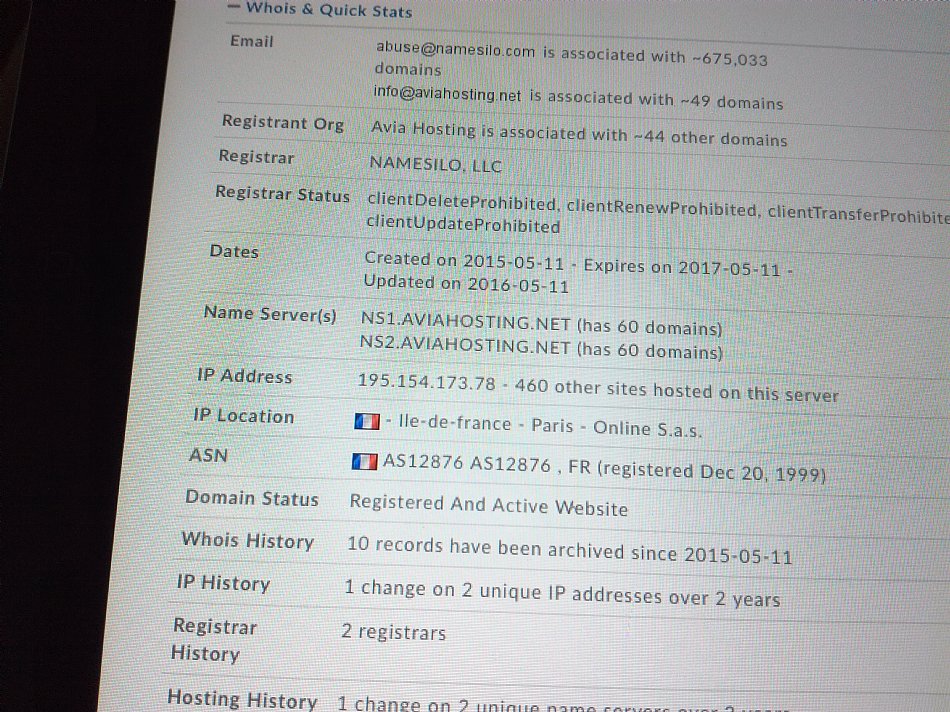Open the NS2.AVIAHOSTING.NET name server

pyautogui.click(x=465, y=347)
